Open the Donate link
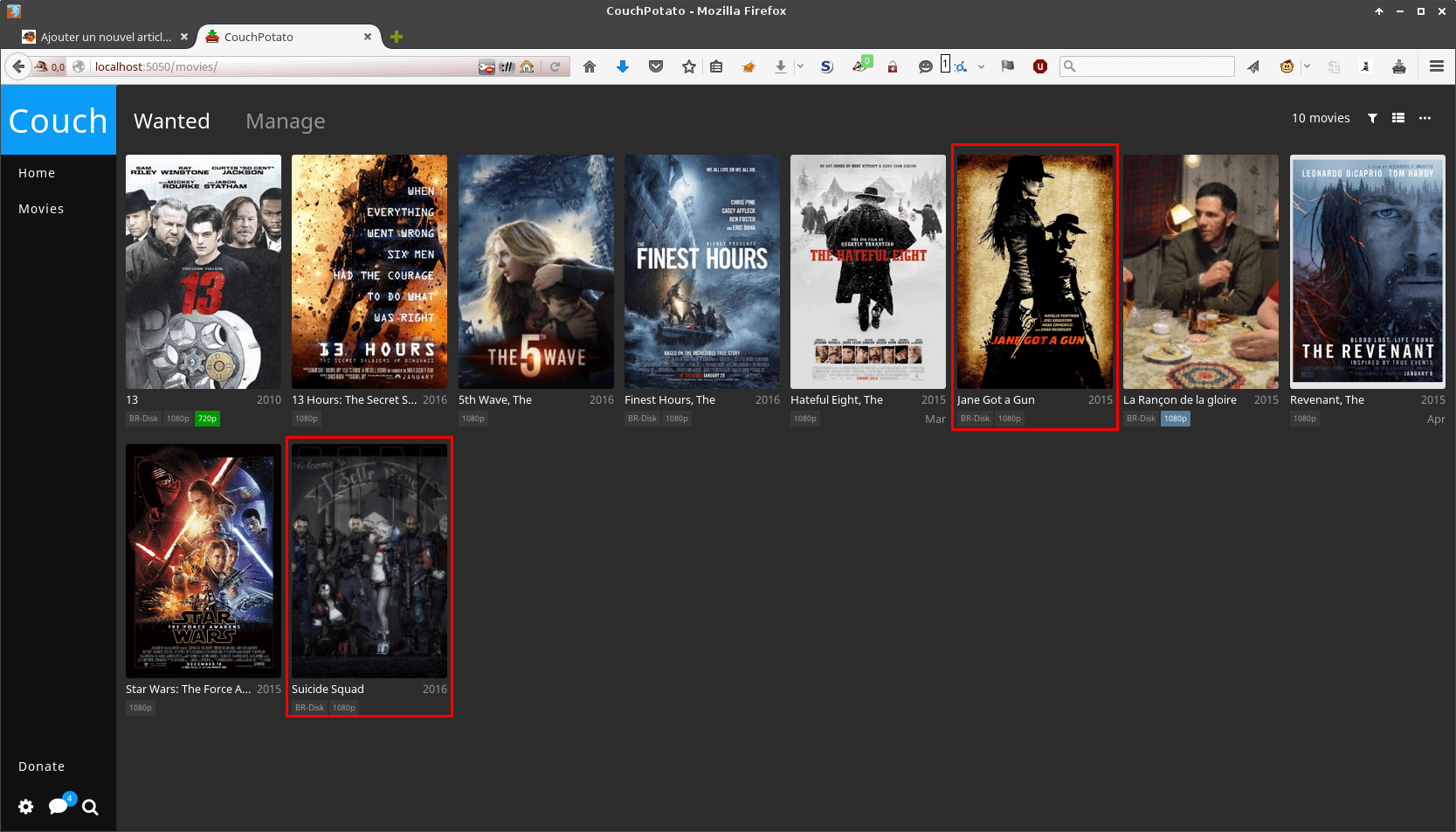1456x832 pixels. pyautogui.click(x=41, y=766)
